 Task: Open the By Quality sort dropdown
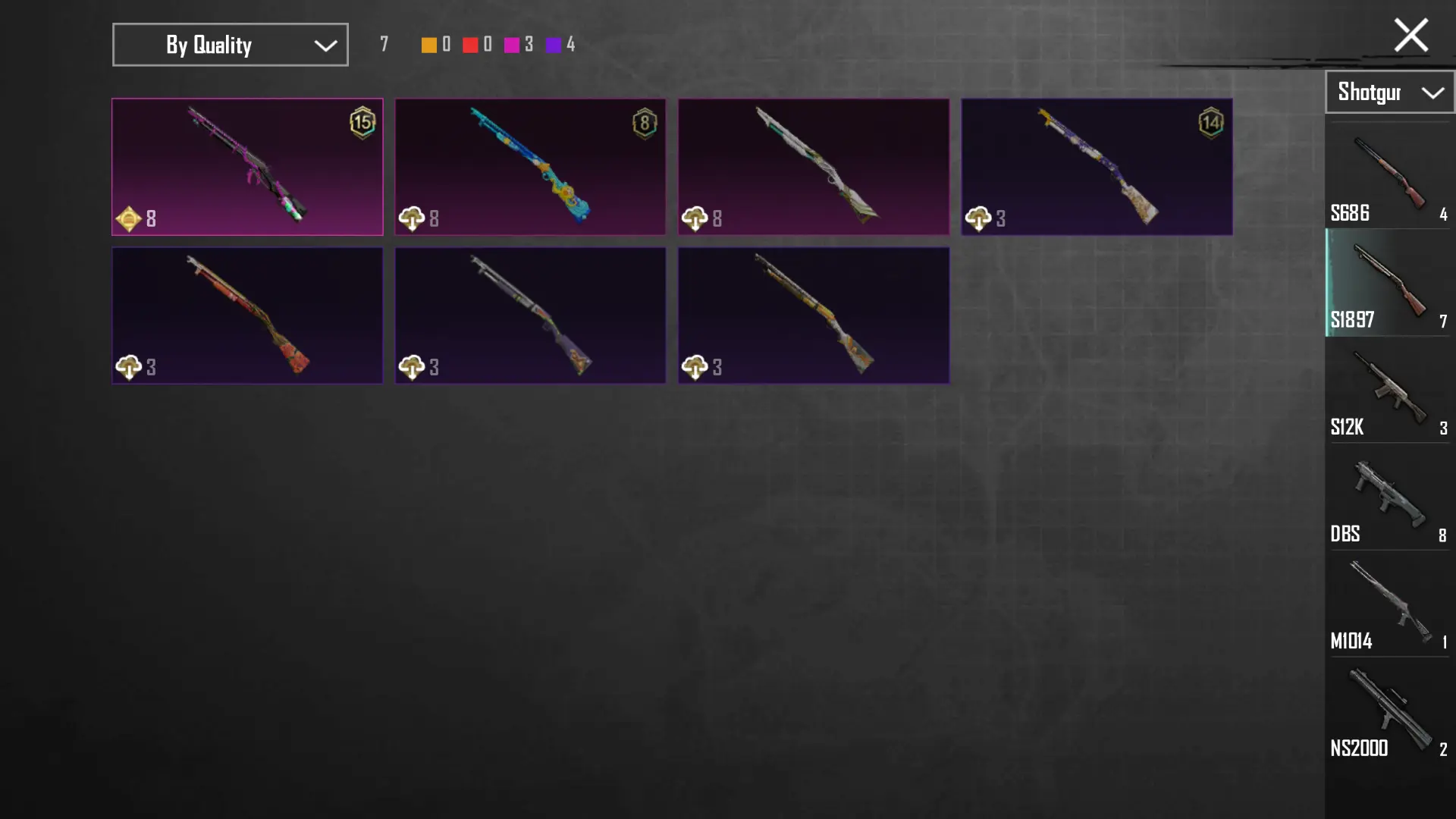[231, 45]
